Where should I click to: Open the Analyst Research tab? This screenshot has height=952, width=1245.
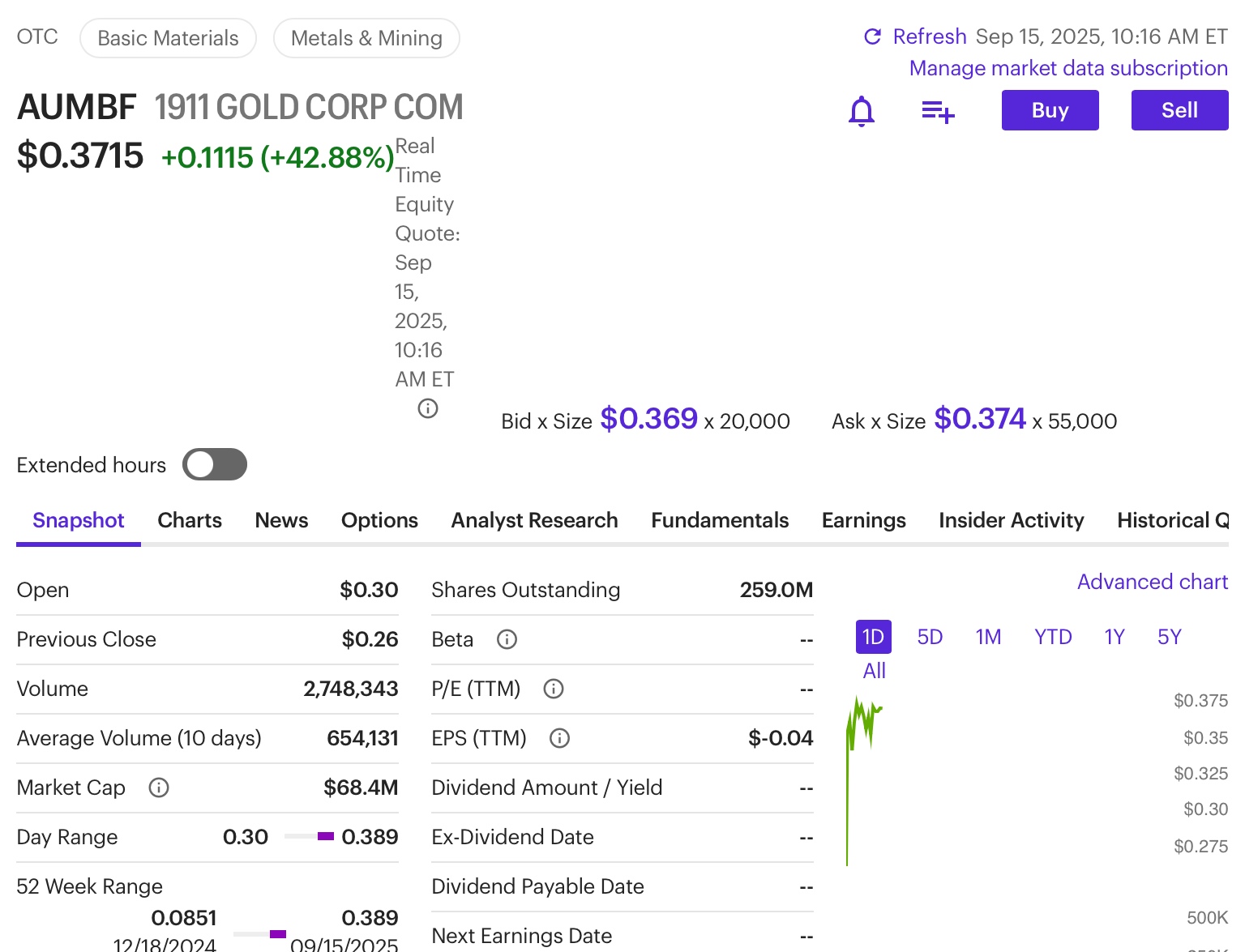click(535, 520)
